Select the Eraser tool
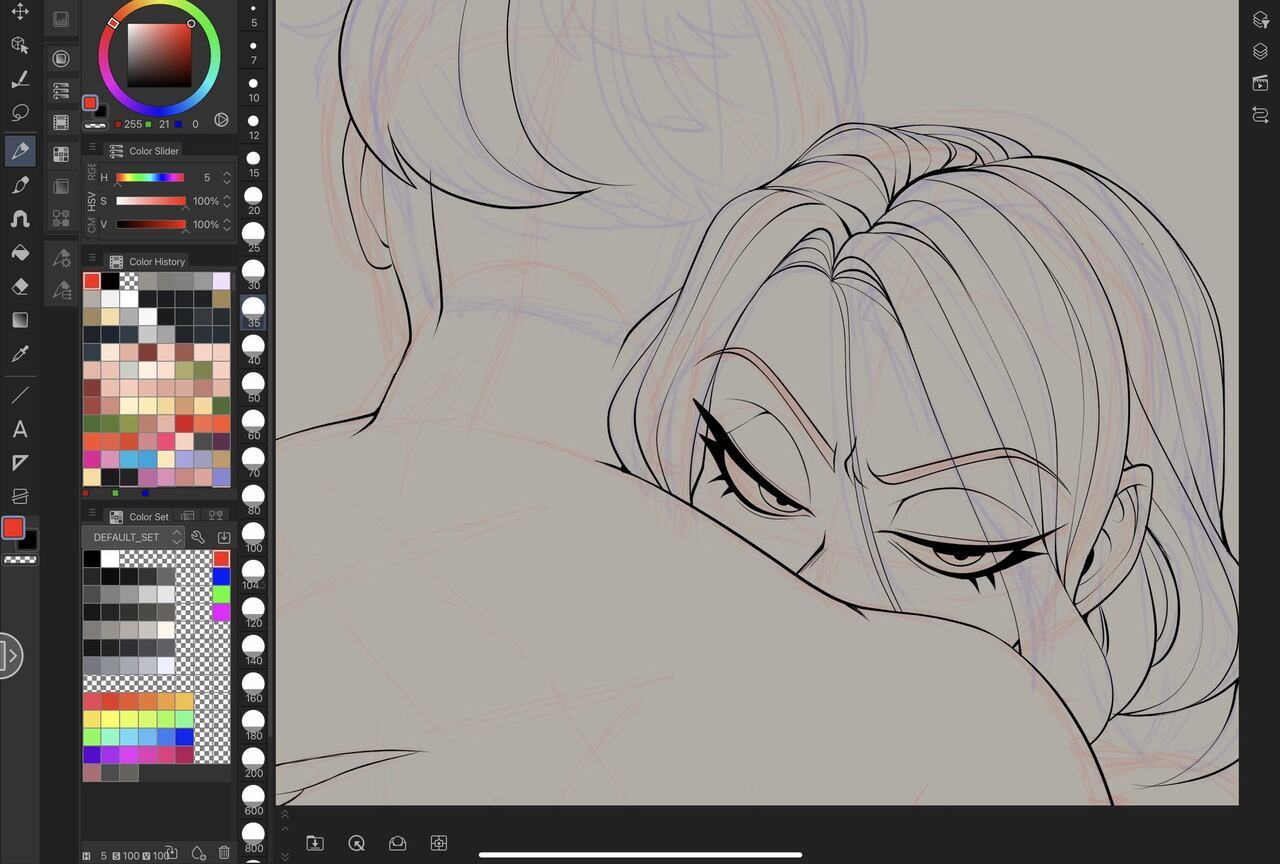The height and width of the screenshot is (864, 1280). point(19,287)
